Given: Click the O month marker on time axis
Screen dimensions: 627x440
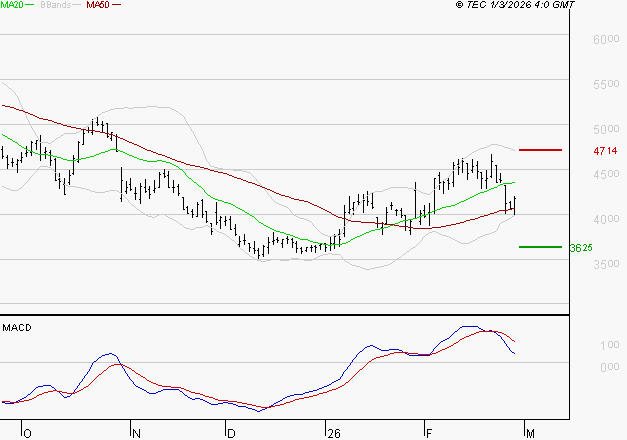Looking at the screenshot, I should [x=27, y=433].
